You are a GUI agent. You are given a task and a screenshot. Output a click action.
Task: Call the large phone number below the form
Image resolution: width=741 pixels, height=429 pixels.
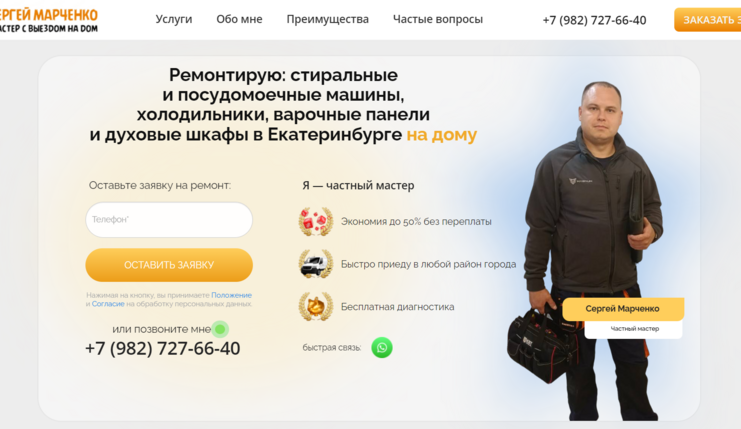(163, 349)
